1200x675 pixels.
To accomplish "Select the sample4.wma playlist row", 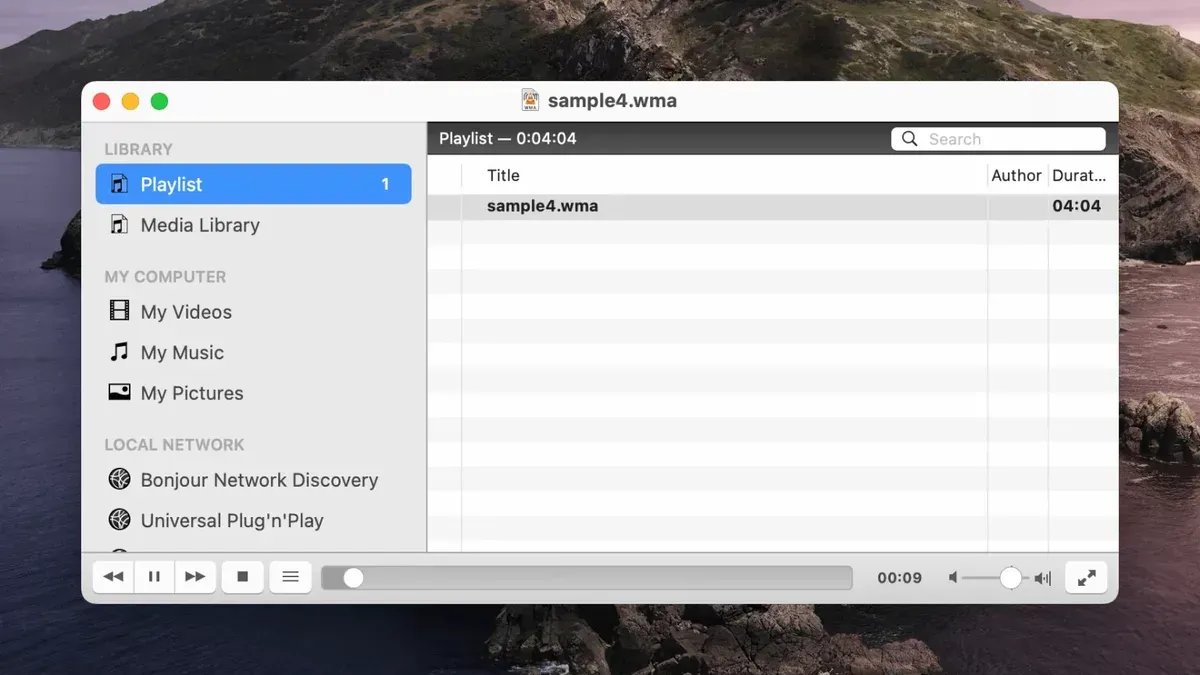I will tap(772, 207).
